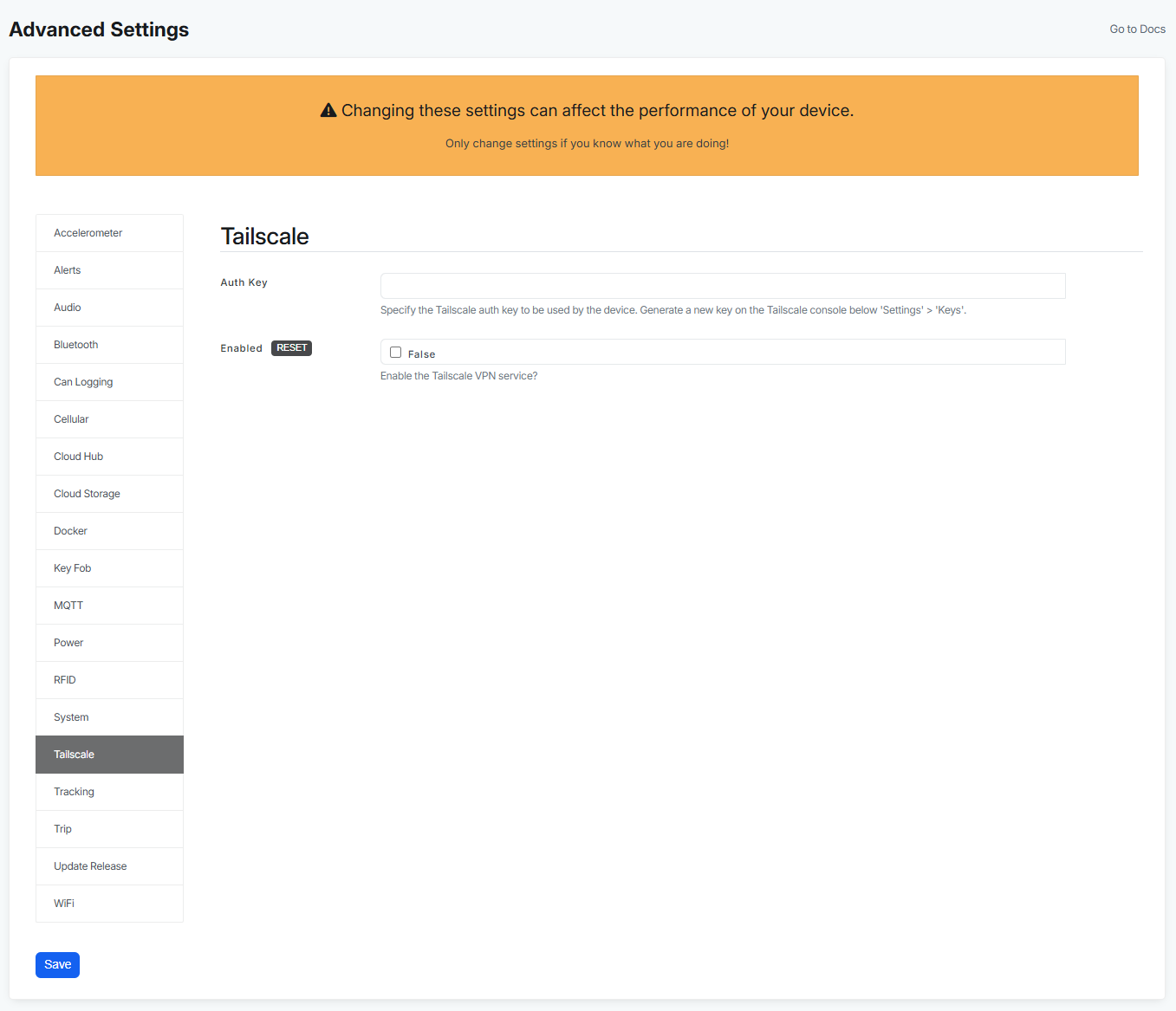Select the active Tailscale sidebar item
Screen dimensions: 1176x1011
pyautogui.click(x=109, y=755)
